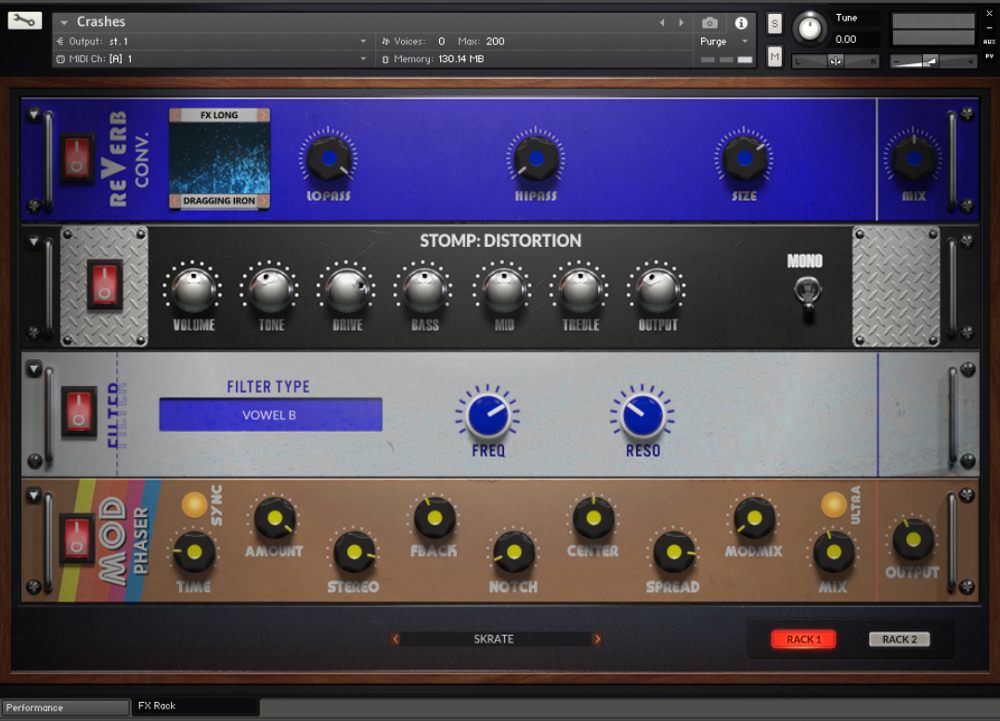Click the next-preset arrow beside SKRATE
This screenshot has width=1000, height=721.
tap(598, 639)
